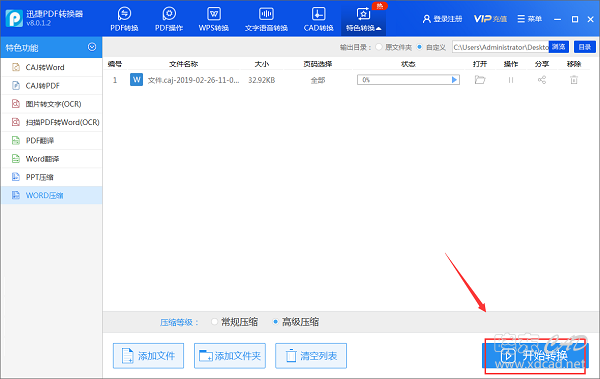Click the 添加文件 button
Screen dimensions: 600x379
(148, 356)
